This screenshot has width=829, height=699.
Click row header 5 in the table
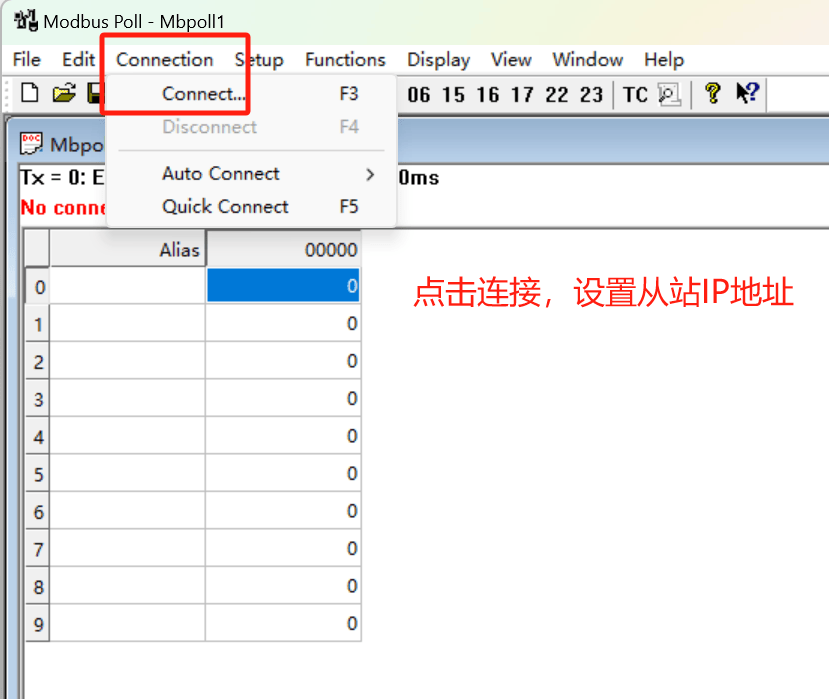(x=38, y=473)
